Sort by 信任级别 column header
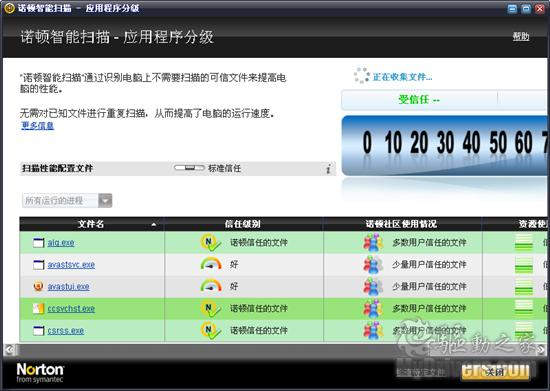 [x=243, y=224]
